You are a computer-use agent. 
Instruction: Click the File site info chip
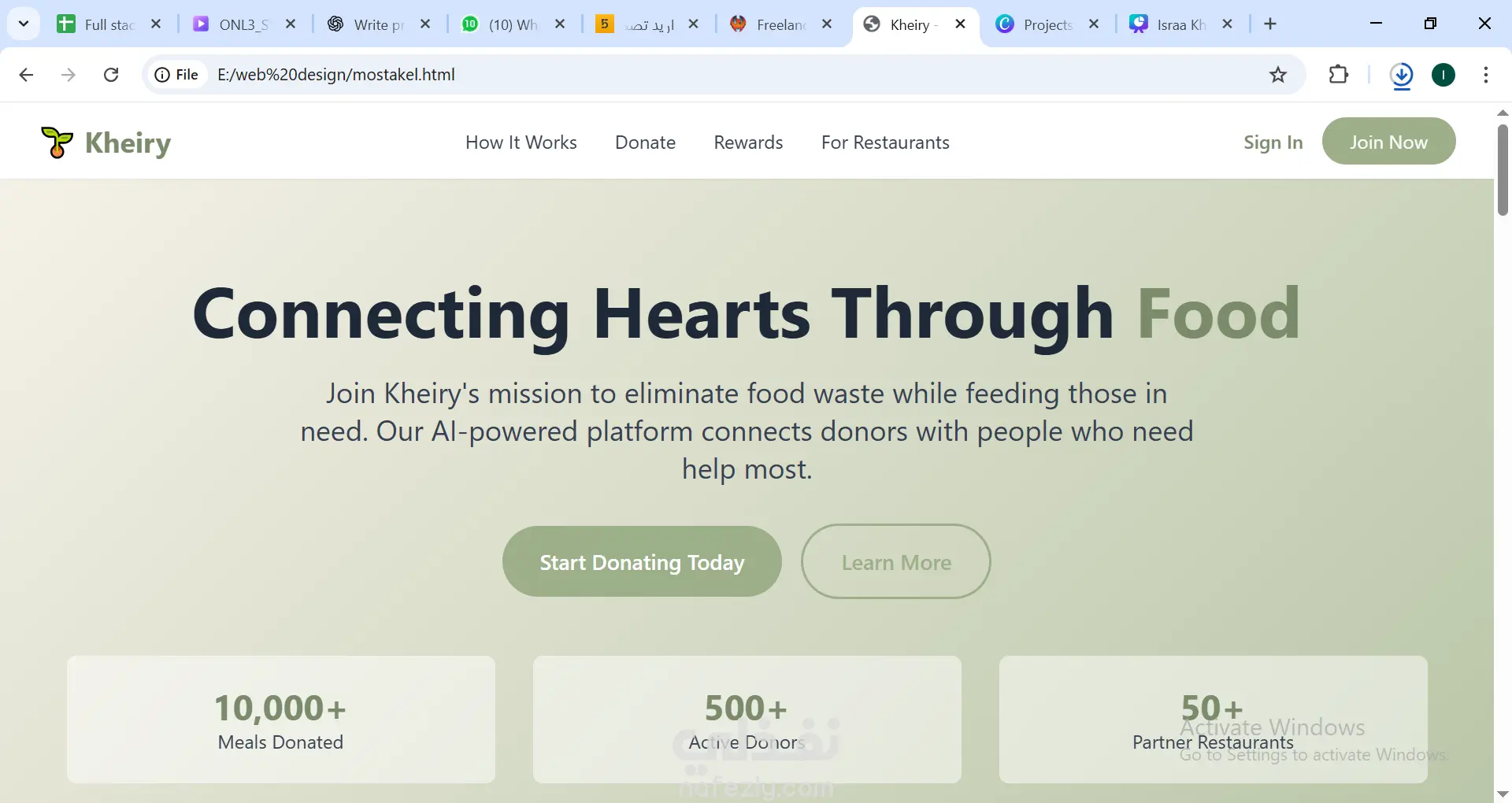tap(177, 75)
